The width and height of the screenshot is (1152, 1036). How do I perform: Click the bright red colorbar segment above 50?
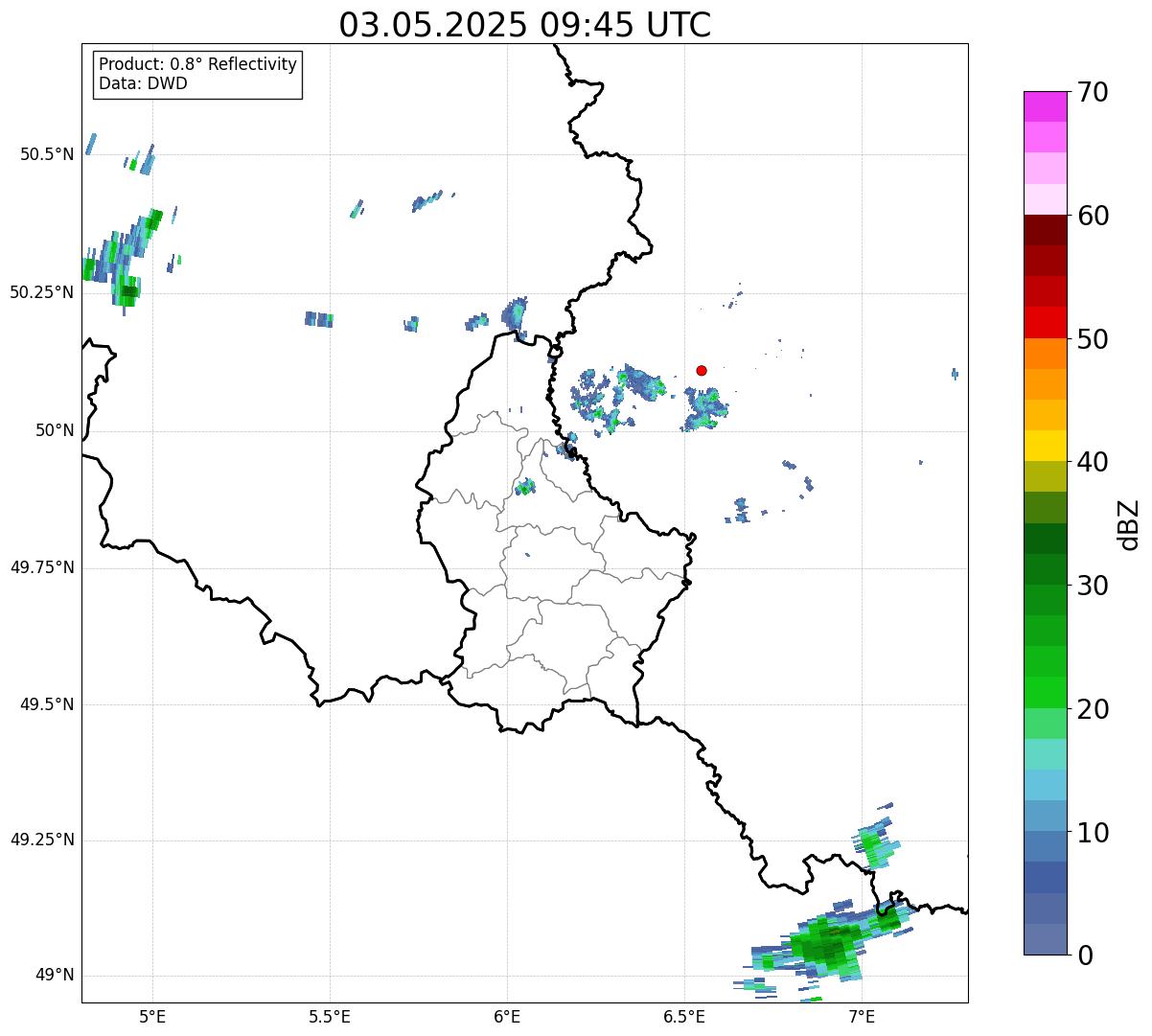point(1045,322)
